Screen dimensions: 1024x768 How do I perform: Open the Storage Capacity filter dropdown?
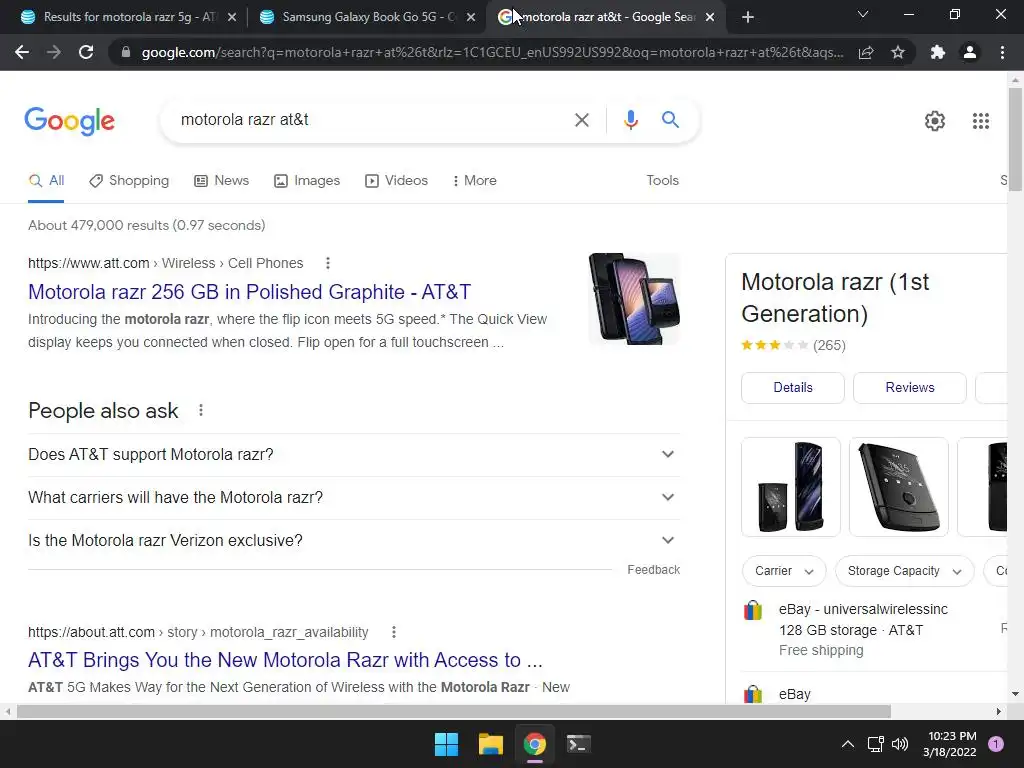point(904,571)
